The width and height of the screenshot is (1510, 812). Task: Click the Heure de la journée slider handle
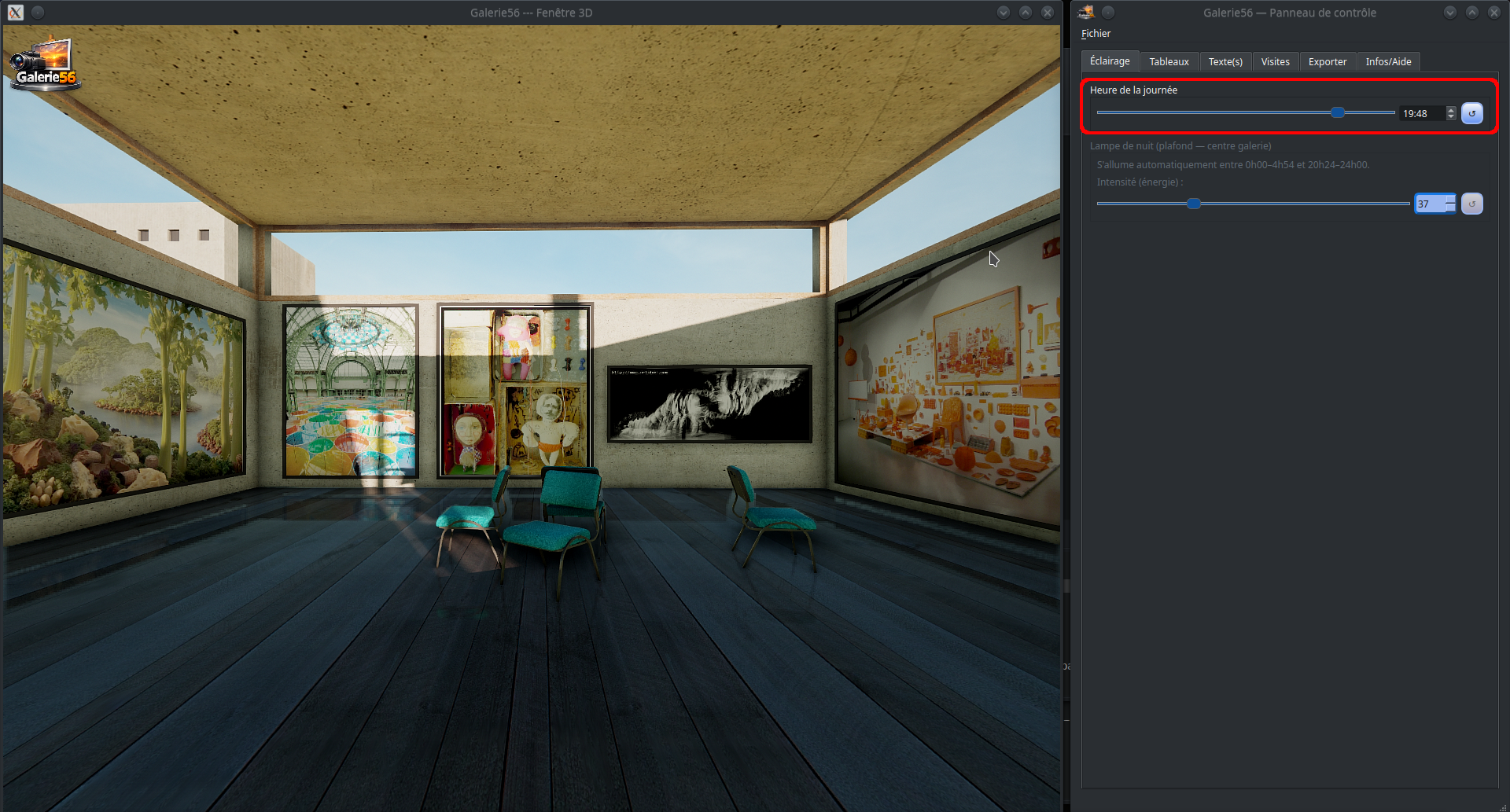(1338, 113)
